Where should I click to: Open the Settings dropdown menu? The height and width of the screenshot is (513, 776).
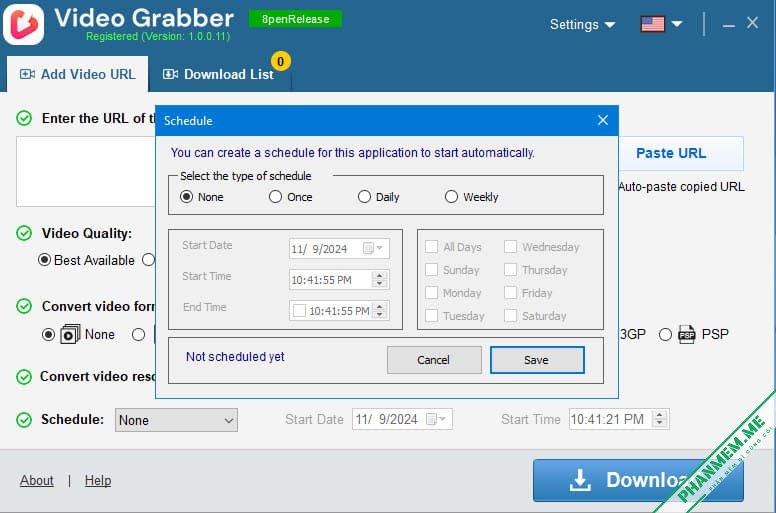pyautogui.click(x=582, y=24)
